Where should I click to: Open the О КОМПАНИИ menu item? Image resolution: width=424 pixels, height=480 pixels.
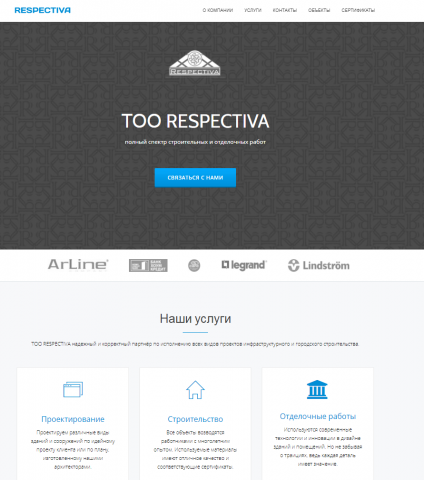click(x=218, y=10)
